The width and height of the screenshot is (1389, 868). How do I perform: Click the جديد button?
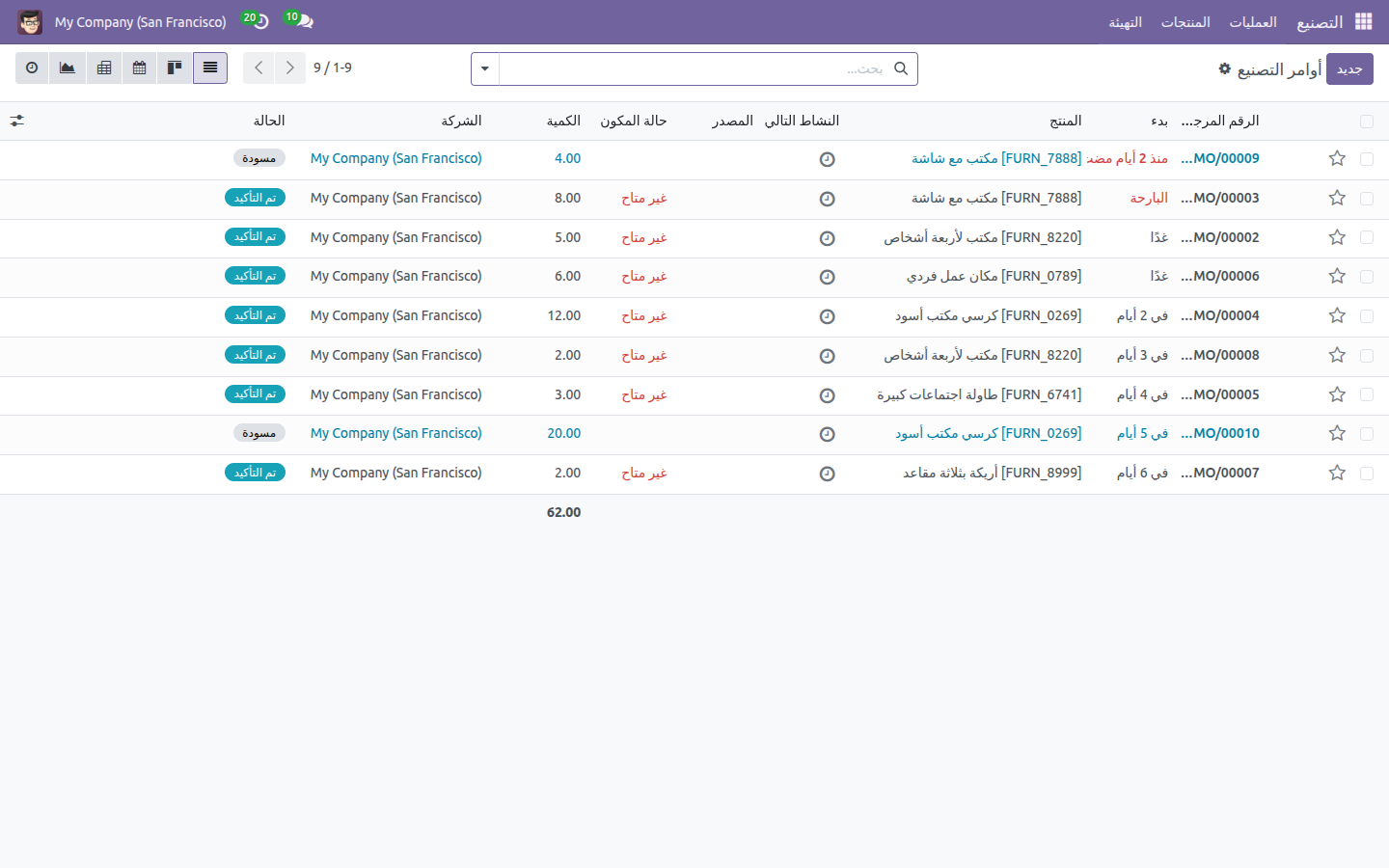1349,69
